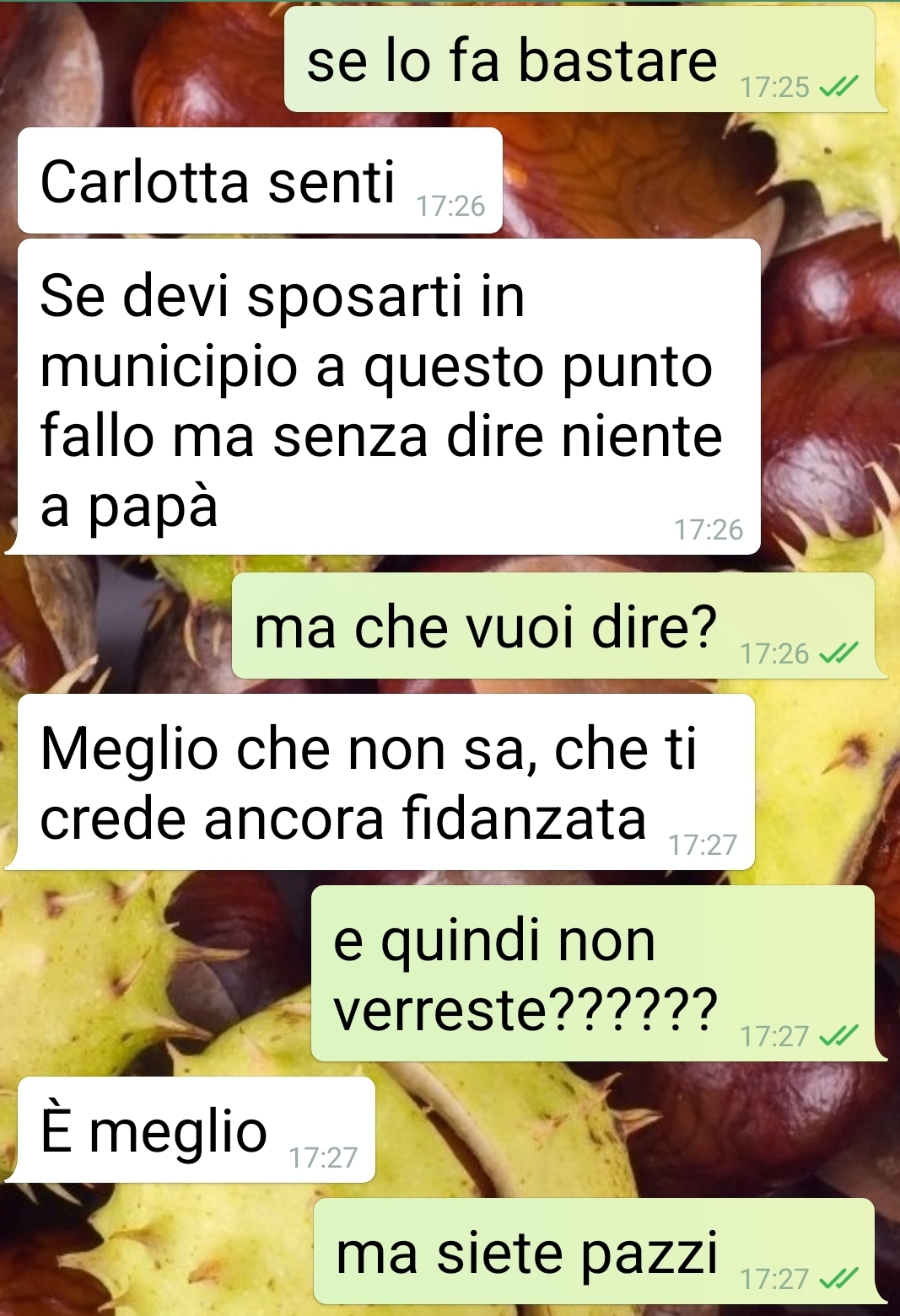The height and width of the screenshot is (1316, 900).
Task: Tap the 17:25 timestamp on first message
Action: 774,87
